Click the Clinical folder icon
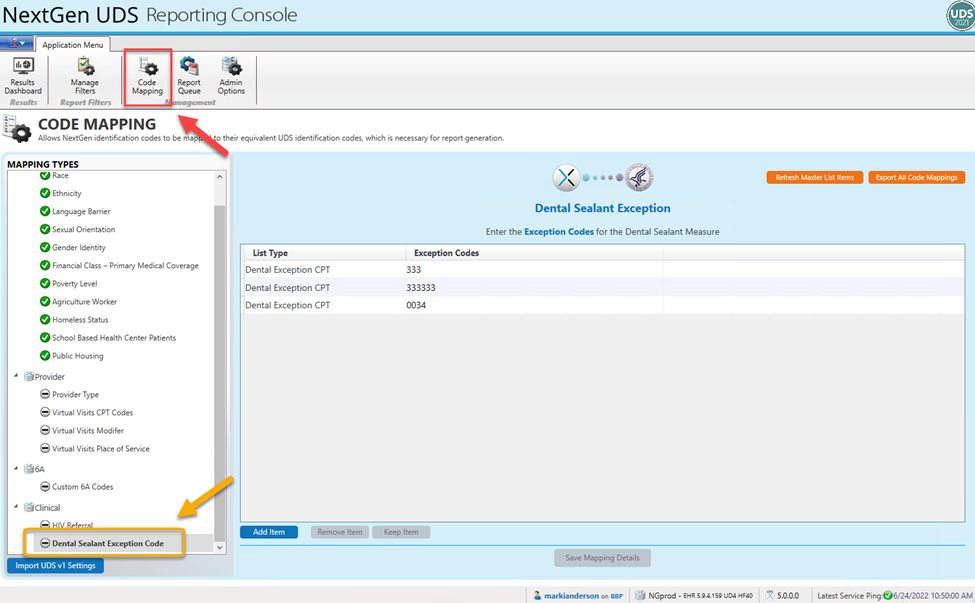The height and width of the screenshot is (603, 975). [29, 507]
